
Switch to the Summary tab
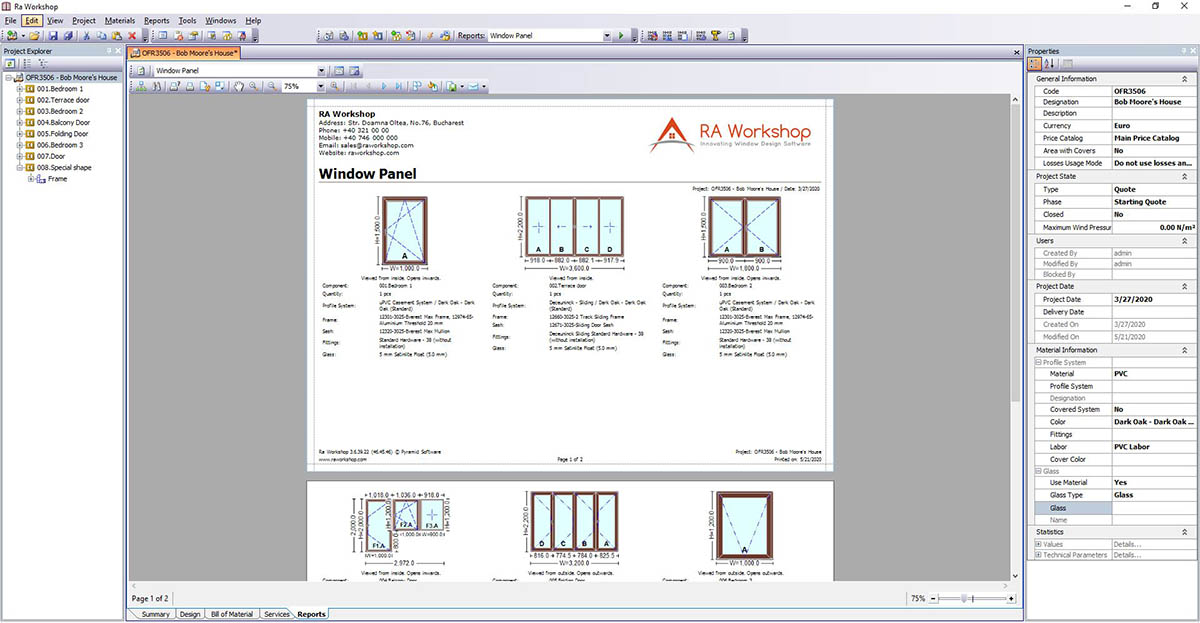155,614
